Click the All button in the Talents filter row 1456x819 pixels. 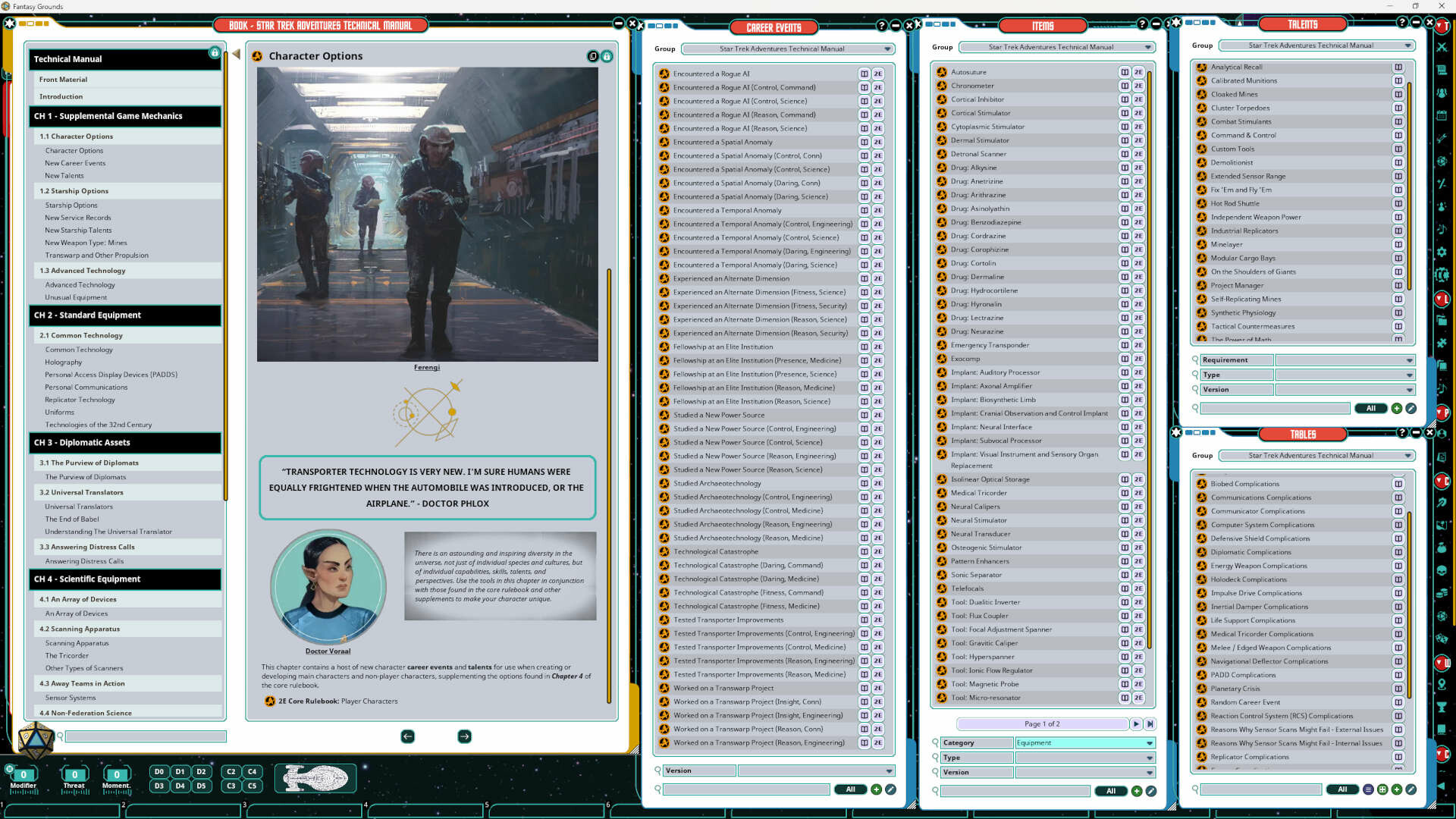coord(1371,408)
